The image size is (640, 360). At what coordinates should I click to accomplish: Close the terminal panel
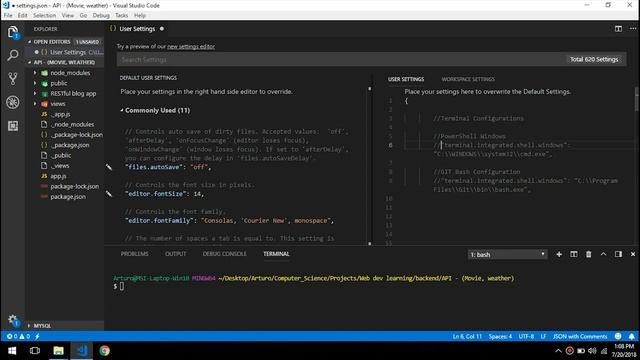pos(633,254)
